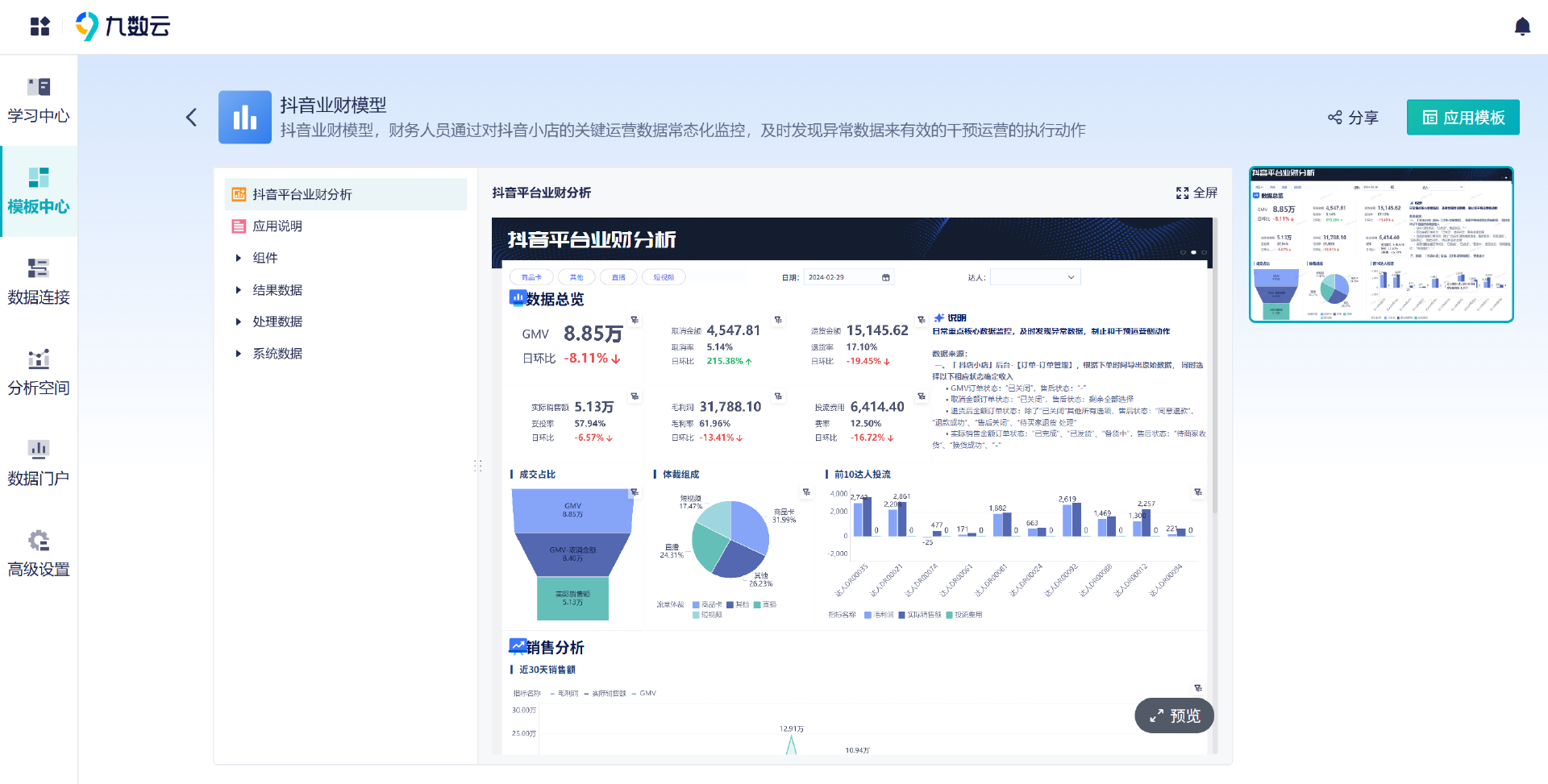
Task: Select the 商品卡 filter pill
Action: click(x=531, y=276)
